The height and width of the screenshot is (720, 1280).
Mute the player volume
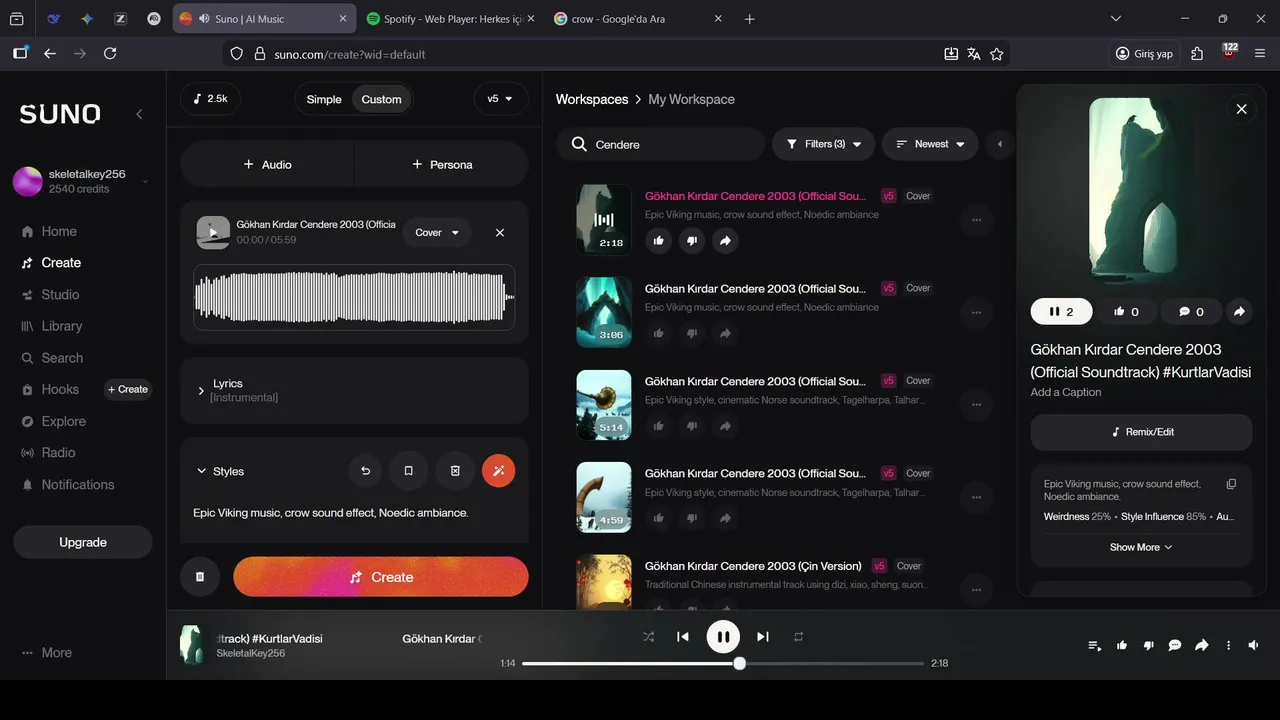tap(1254, 646)
